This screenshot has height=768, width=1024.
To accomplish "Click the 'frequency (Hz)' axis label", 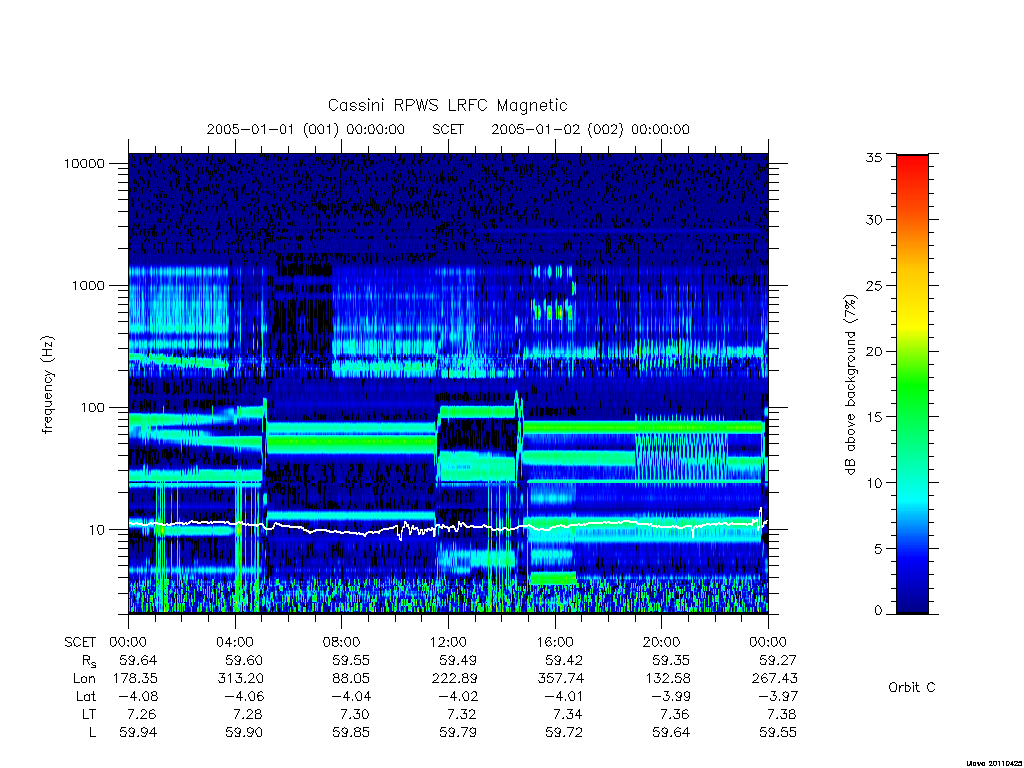I will tap(48, 385).
